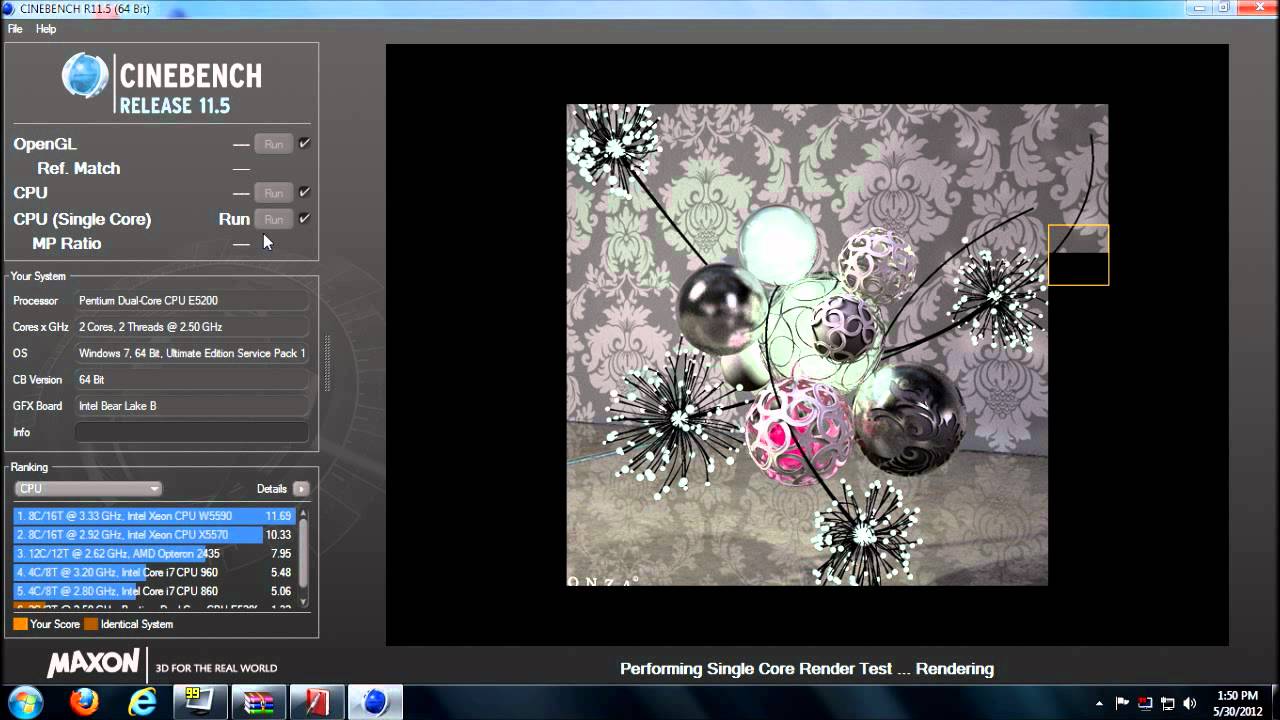Open the red monitor tray icon
1280x720 pixels.
click(x=1145, y=703)
